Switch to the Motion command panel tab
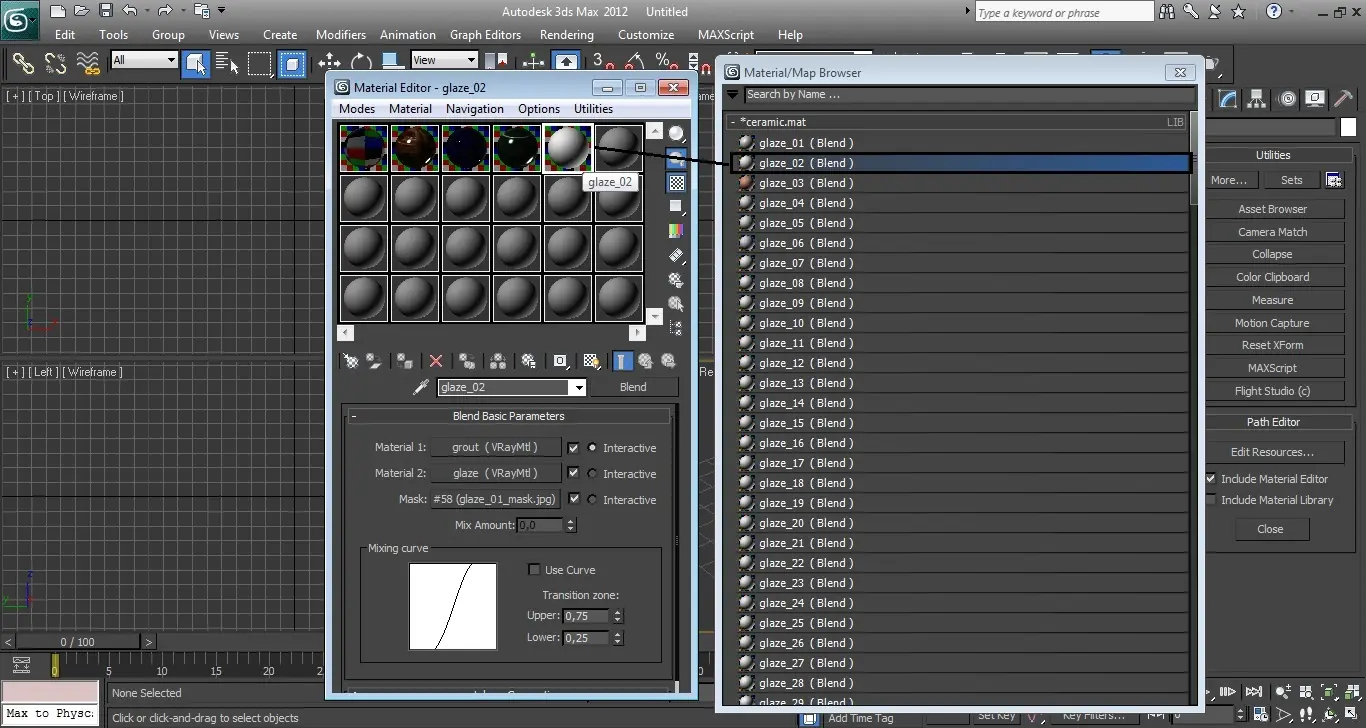1366x728 pixels. [1287, 98]
